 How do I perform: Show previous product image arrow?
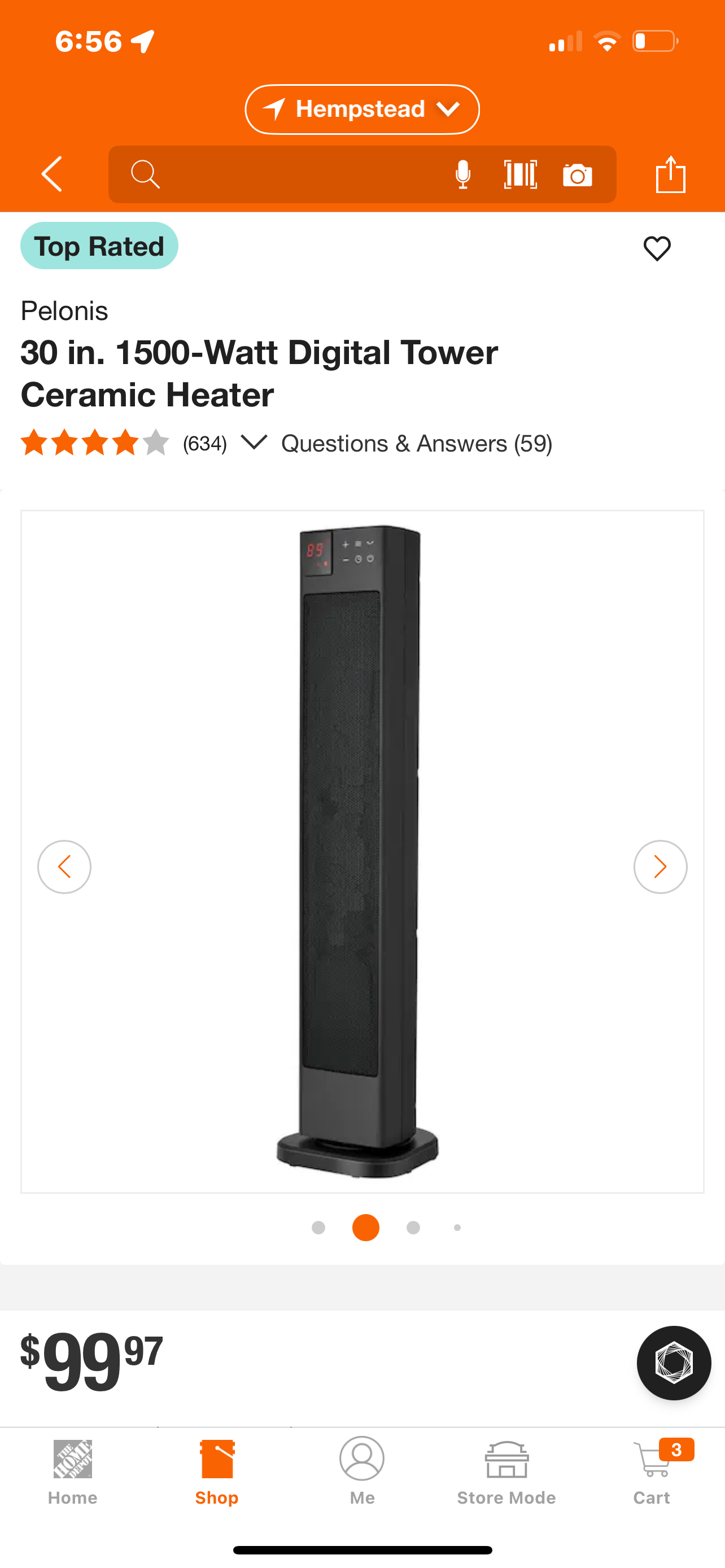point(64,866)
